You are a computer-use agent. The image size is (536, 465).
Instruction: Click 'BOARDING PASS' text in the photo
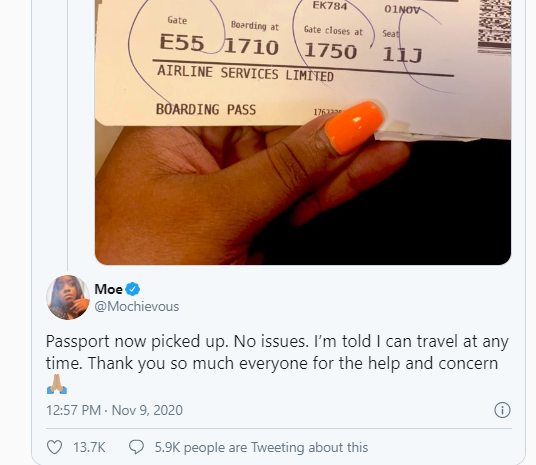pos(206,109)
